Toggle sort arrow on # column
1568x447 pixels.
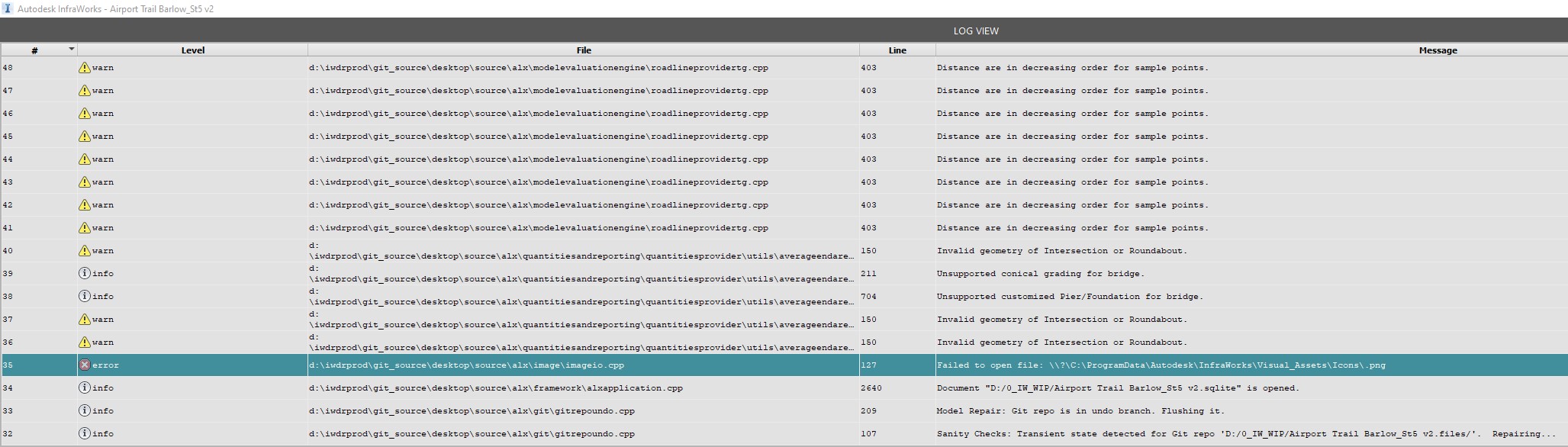click(72, 49)
